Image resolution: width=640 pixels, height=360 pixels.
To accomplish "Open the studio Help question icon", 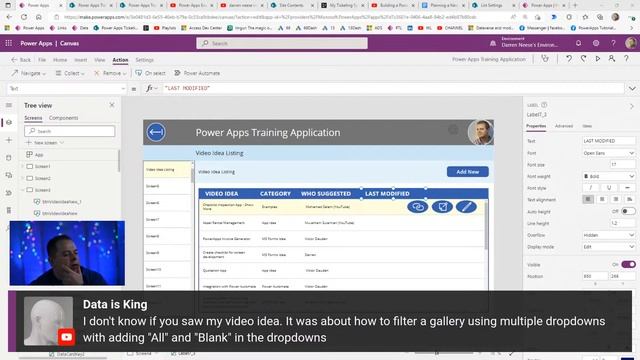I will 626,59.
